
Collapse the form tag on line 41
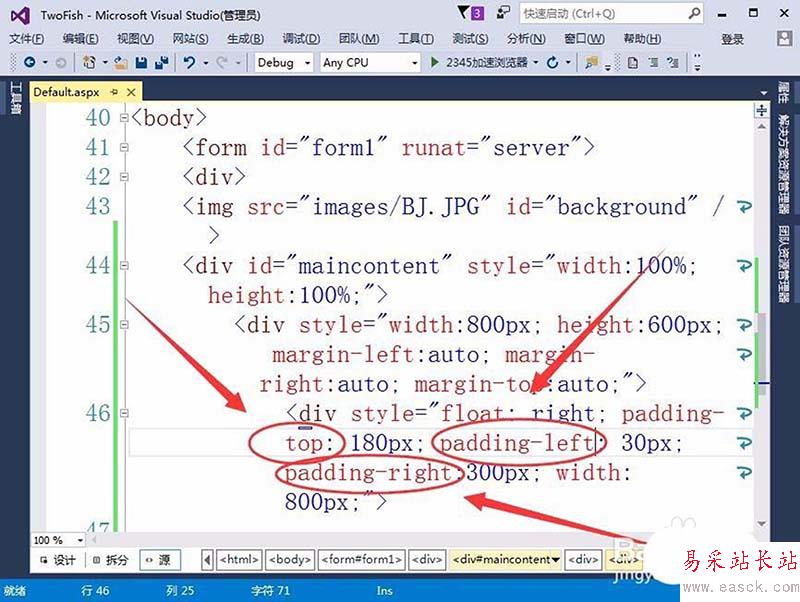(123, 147)
